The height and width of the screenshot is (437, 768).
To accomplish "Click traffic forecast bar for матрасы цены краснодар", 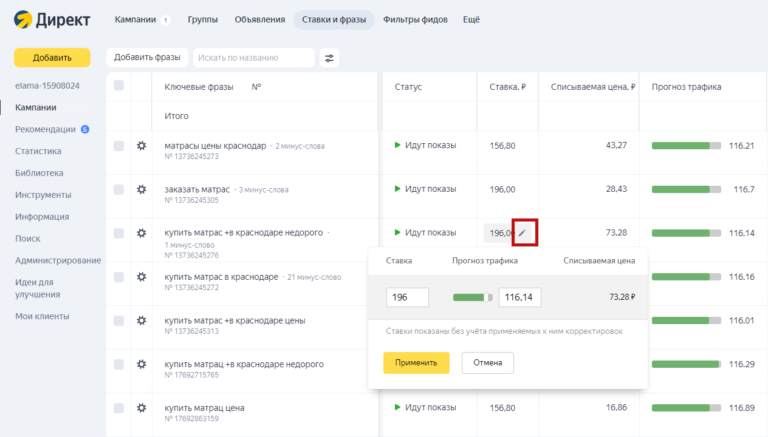I will (x=686, y=146).
